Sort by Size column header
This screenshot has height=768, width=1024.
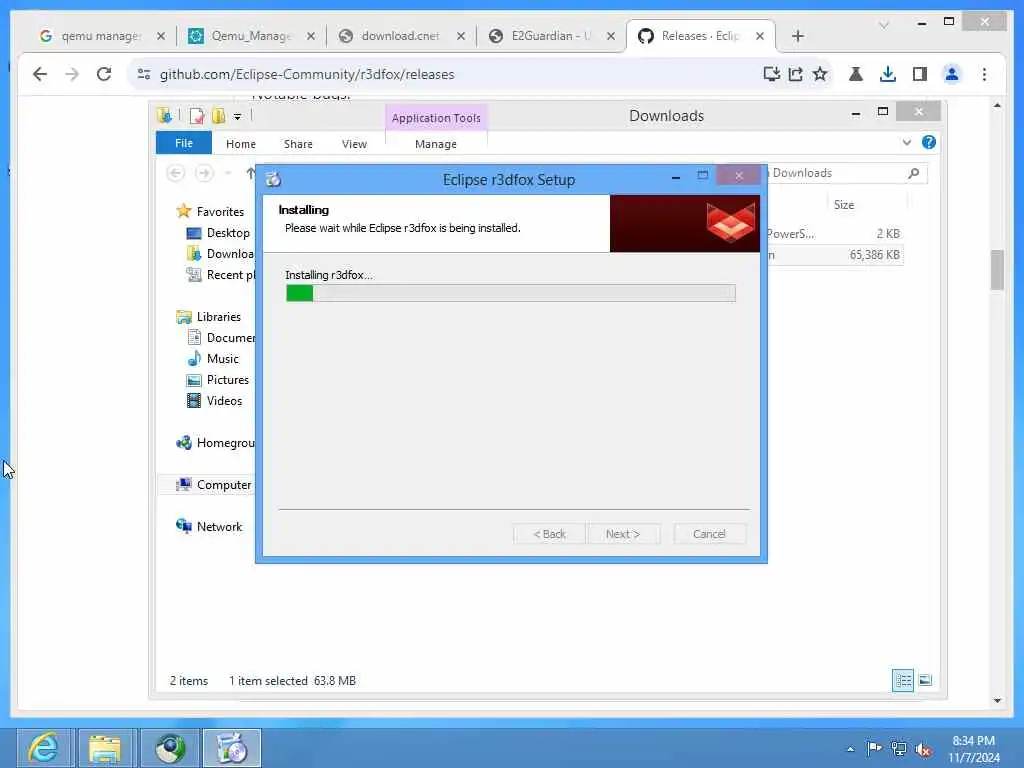coord(843,204)
